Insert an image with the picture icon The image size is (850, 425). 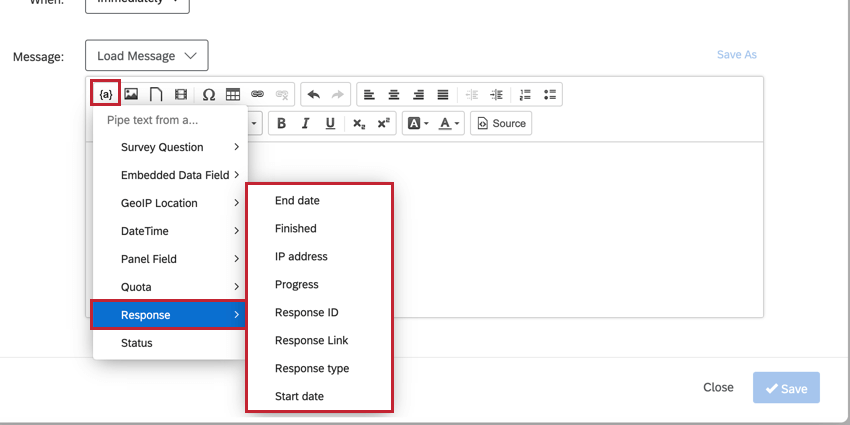(x=131, y=94)
